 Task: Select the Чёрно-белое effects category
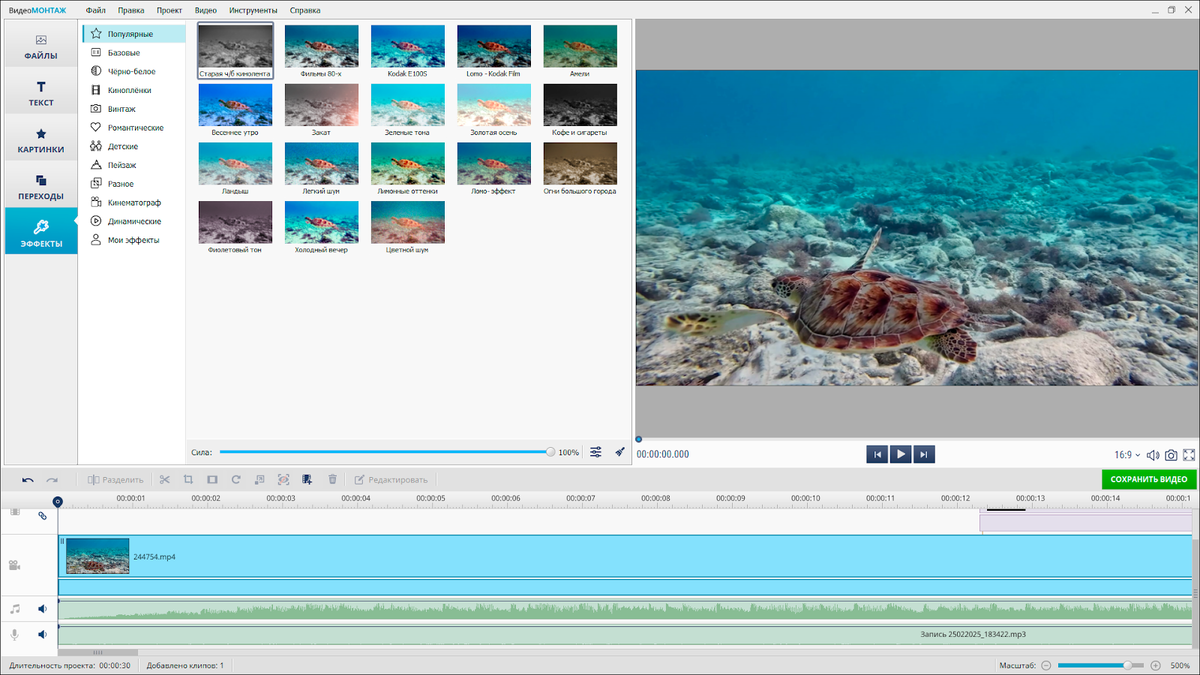pos(134,72)
